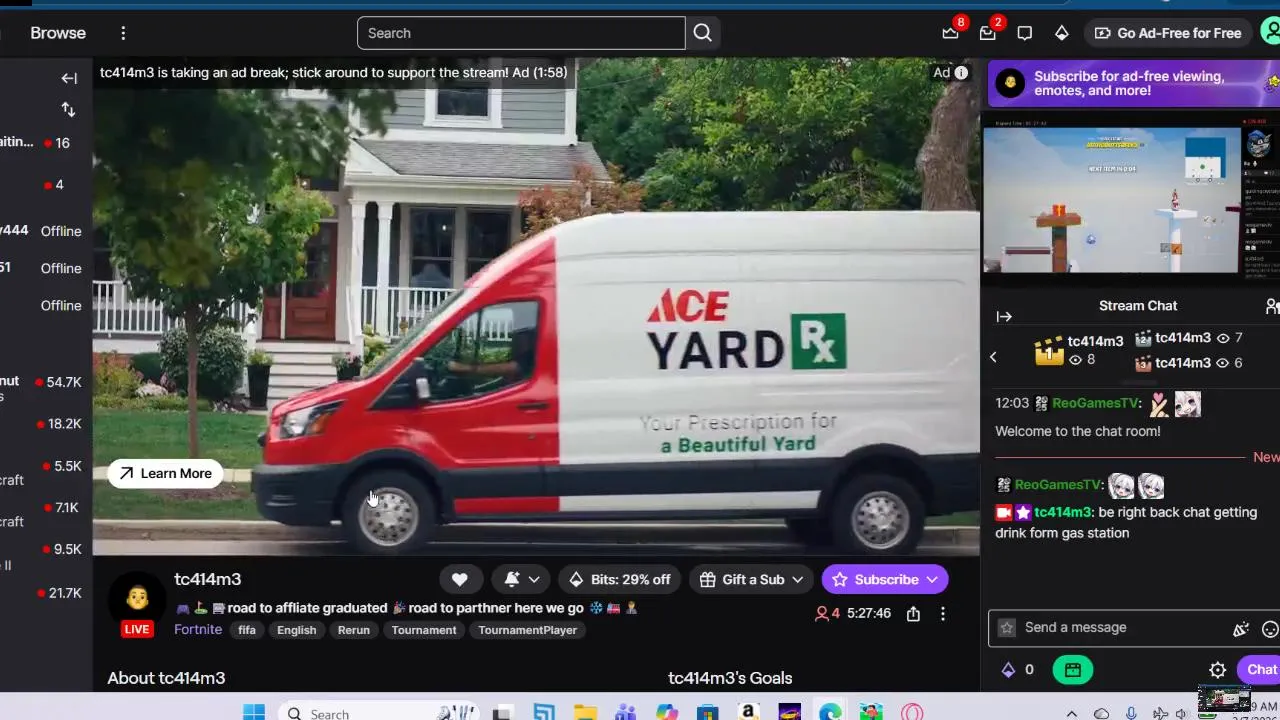Click the Subscribe for ad-free viewing banner
Viewport: 1280px width, 720px height.
[x=1134, y=83]
